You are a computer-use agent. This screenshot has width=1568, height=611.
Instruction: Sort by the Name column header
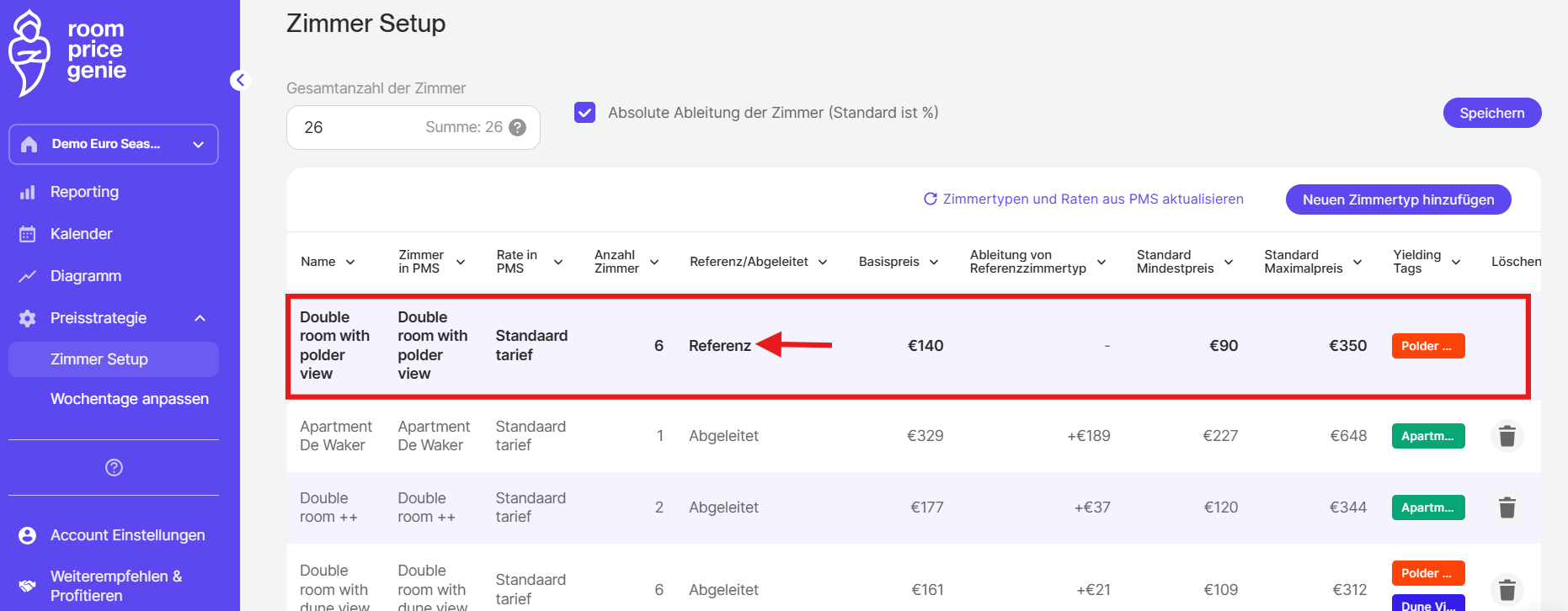pos(327,262)
